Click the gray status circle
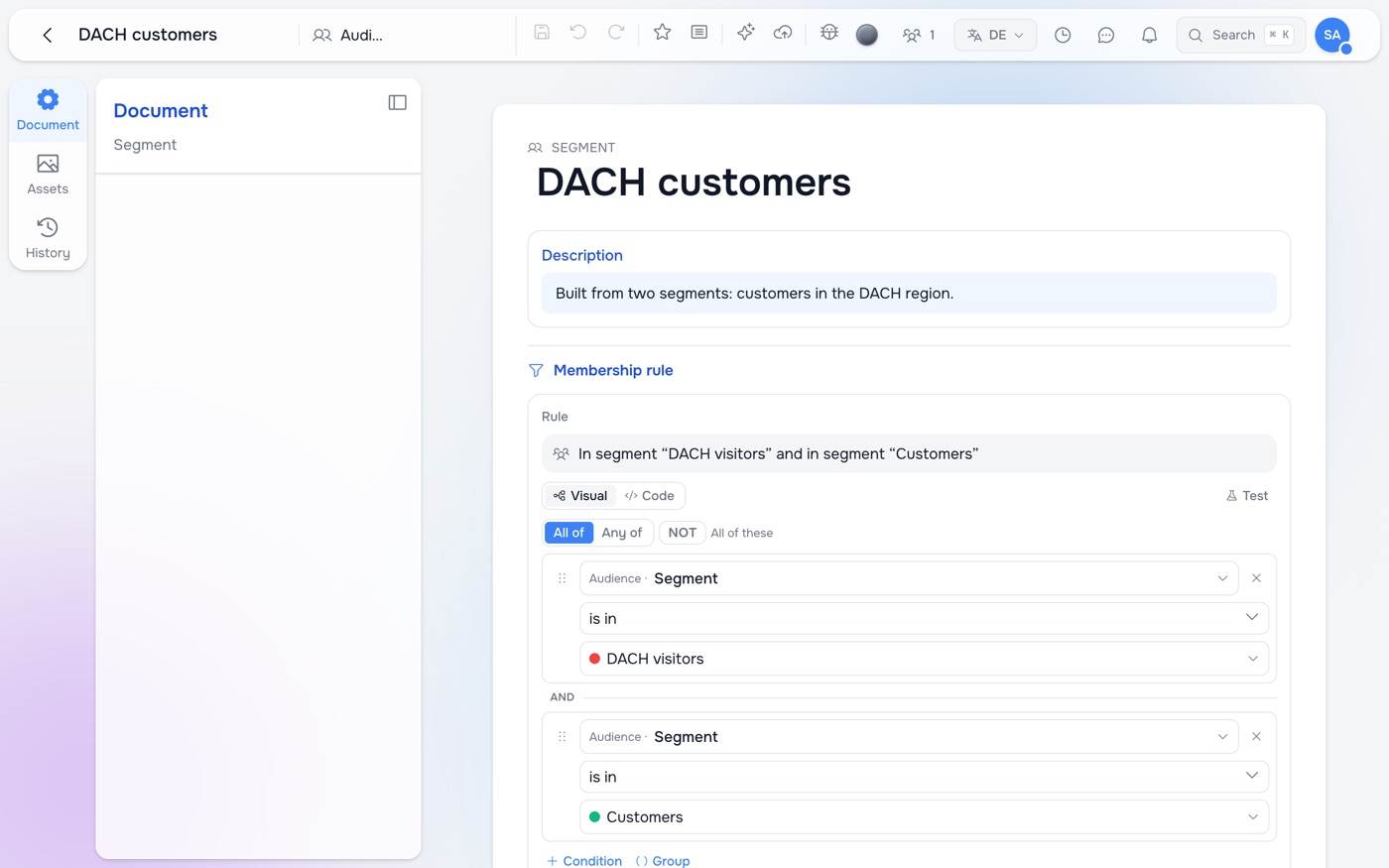This screenshot has width=1389, height=868. coord(867,35)
